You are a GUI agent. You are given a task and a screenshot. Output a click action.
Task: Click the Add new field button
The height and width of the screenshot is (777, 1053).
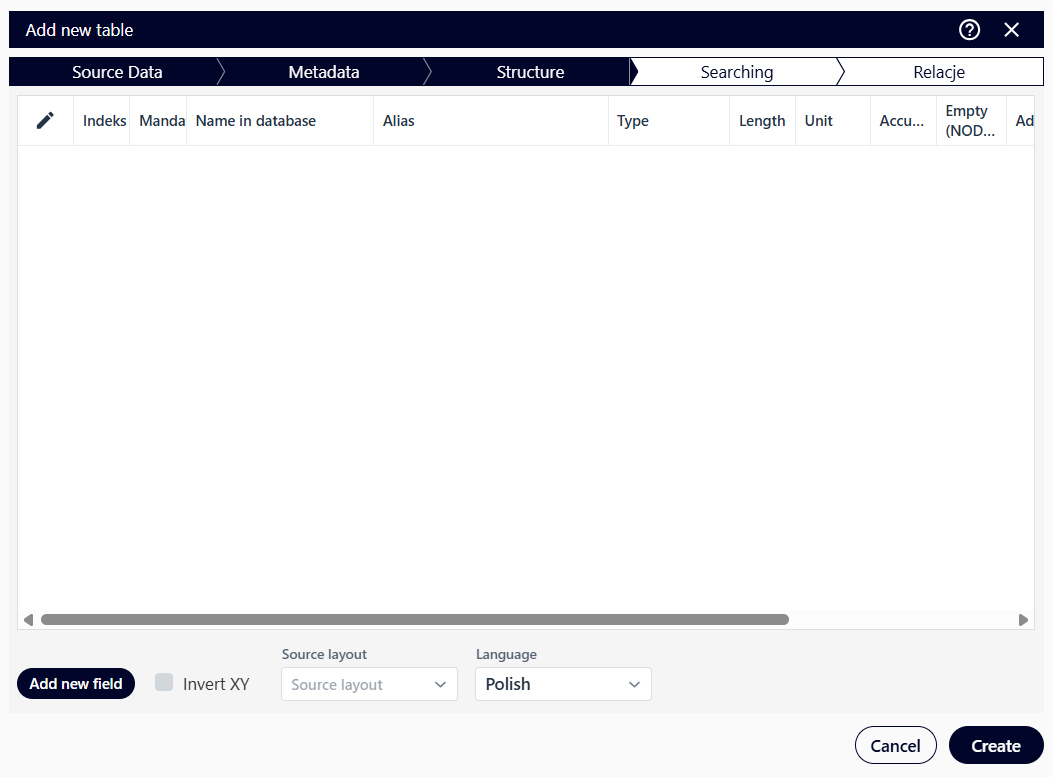pos(75,683)
